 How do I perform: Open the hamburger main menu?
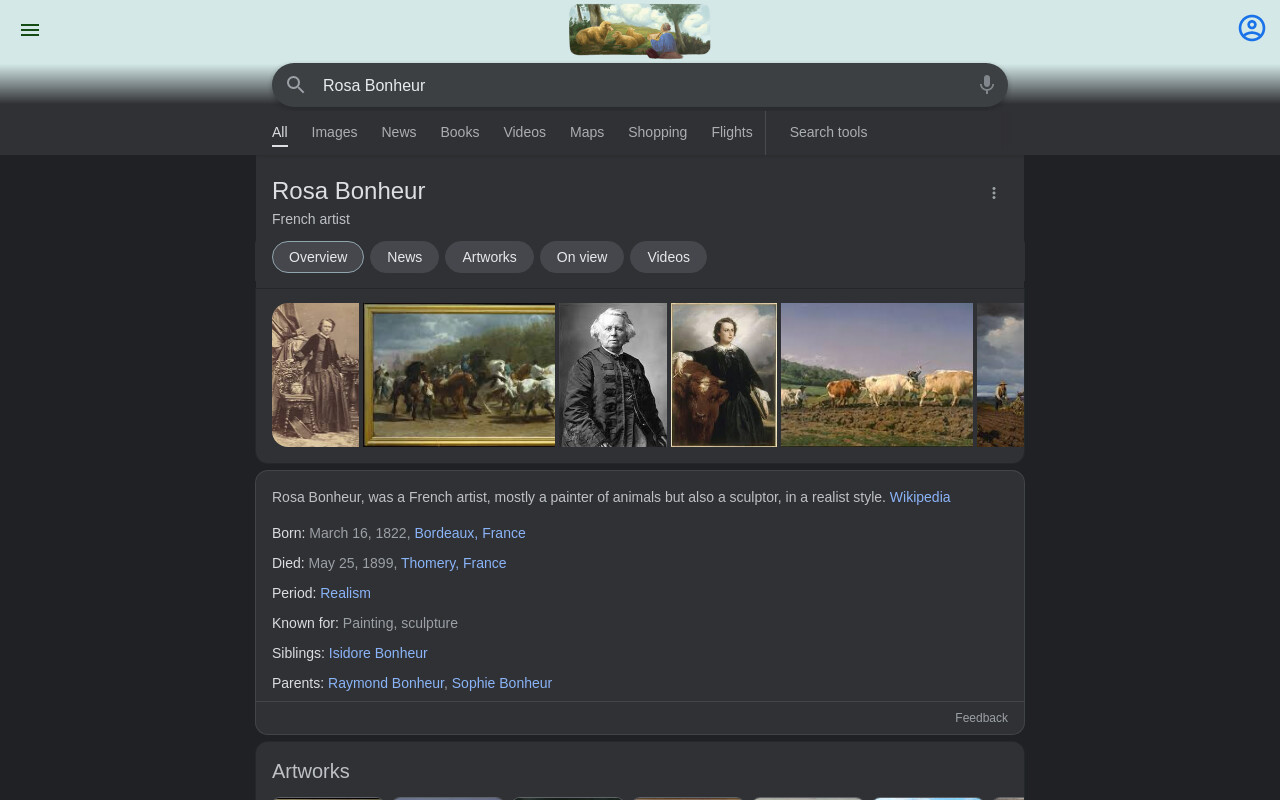click(x=30, y=30)
